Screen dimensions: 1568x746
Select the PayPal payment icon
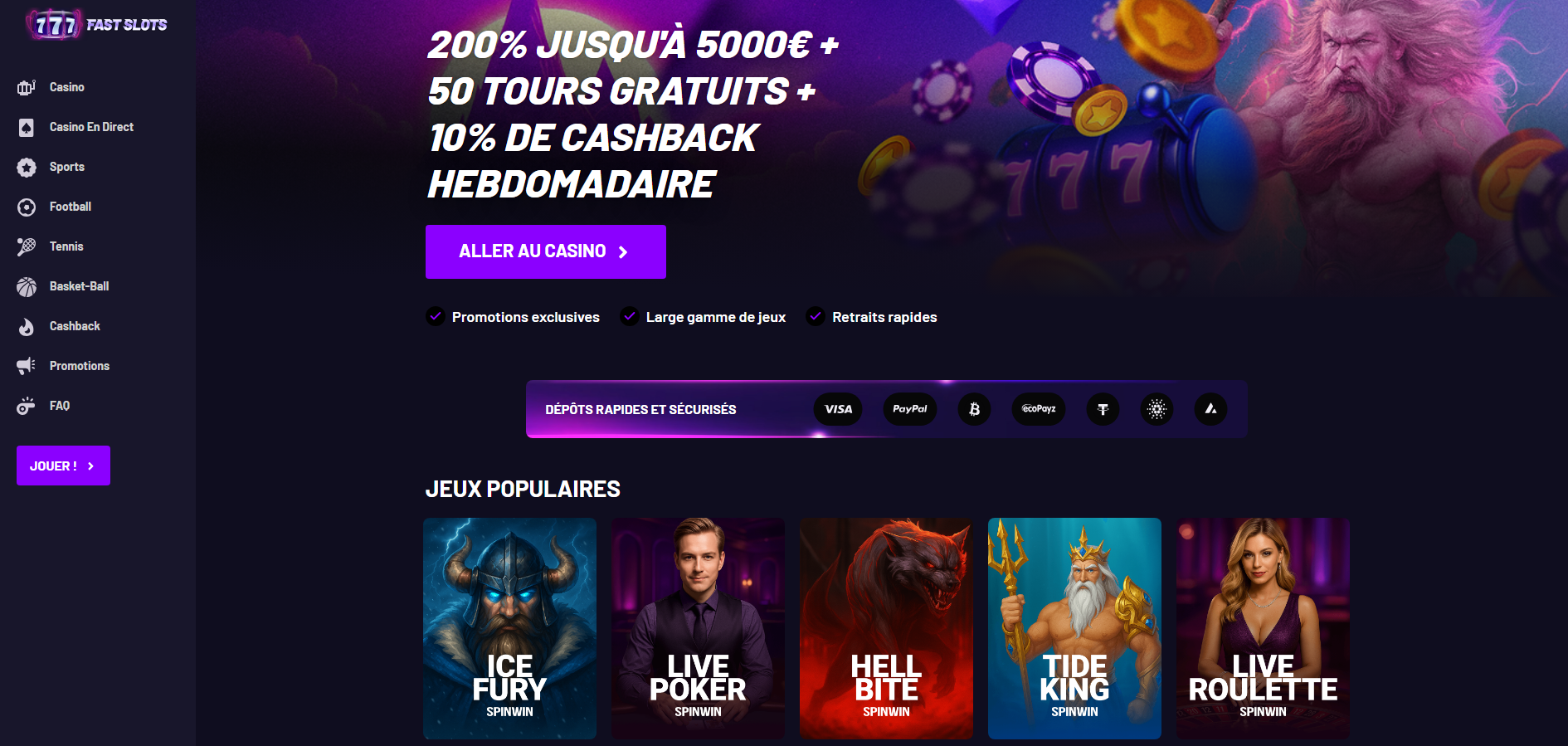point(910,409)
